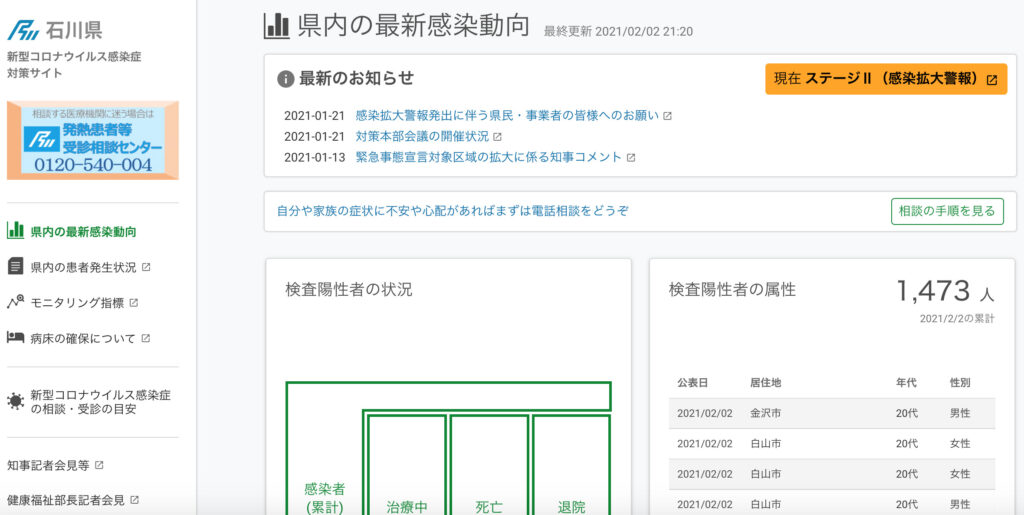Open 緊急事態宣言対象区域の拡大に係る知事コメント link
1024x515 pixels.
488,157
